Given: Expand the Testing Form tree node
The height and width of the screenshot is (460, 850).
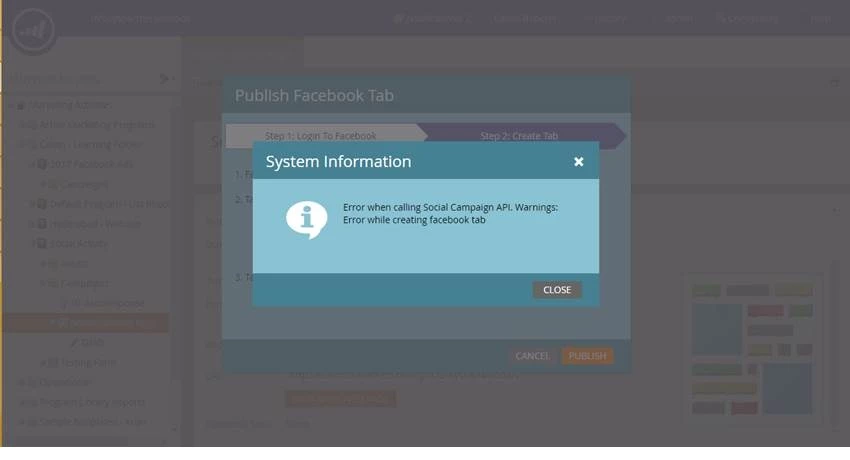Looking at the screenshot, I should [x=43, y=362].
